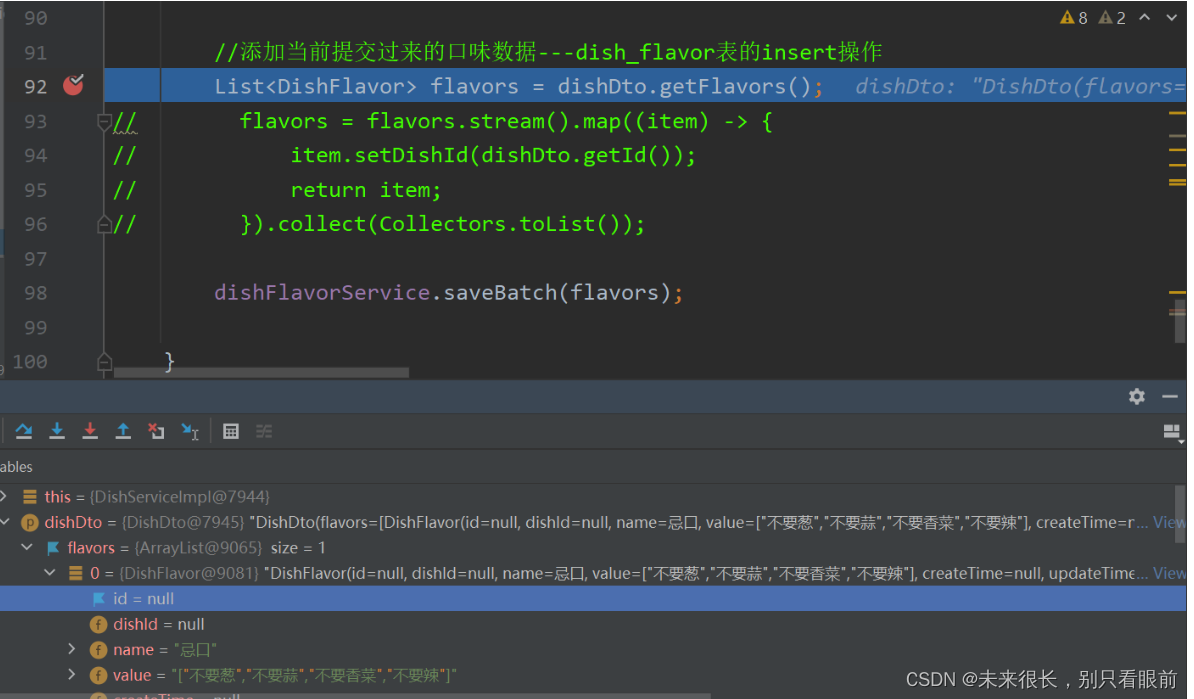Click the yellow warnings count indicator 8
This screenshot has height=699, width=1194.
[x=1074, y=18]
